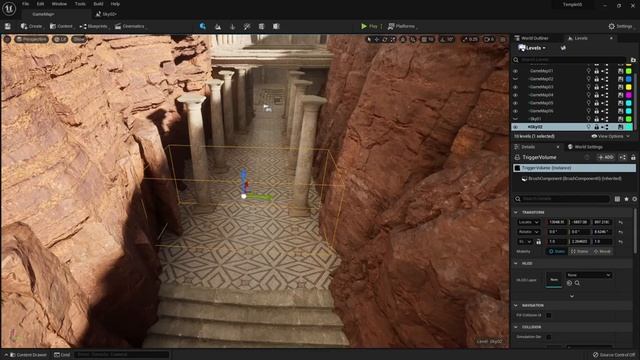Browse to HLOD layer asset icon
Viewport: 640px width, 360px height.
point(577,283)
